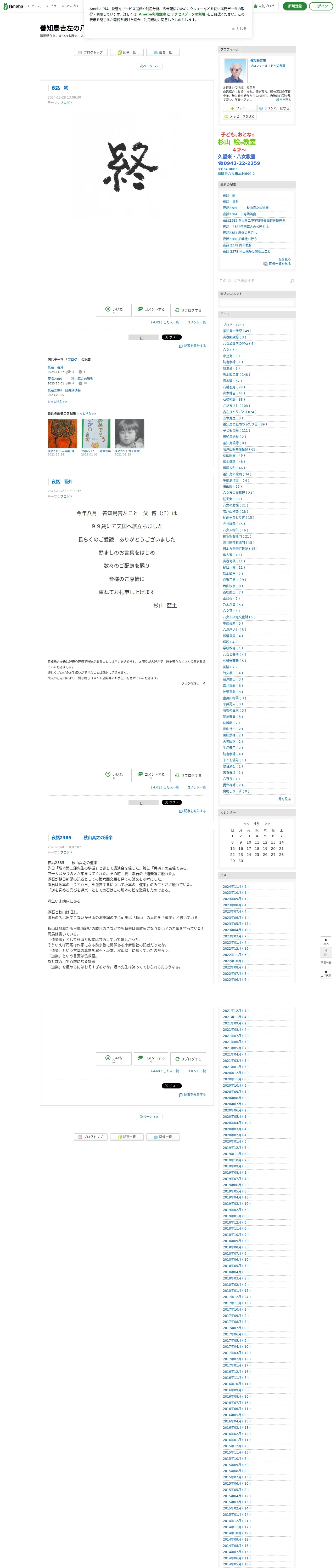The image size is (336, 1568).
Task: Open monthly archive 2024年11月 ( 2 )
Action: pos(236,887)
